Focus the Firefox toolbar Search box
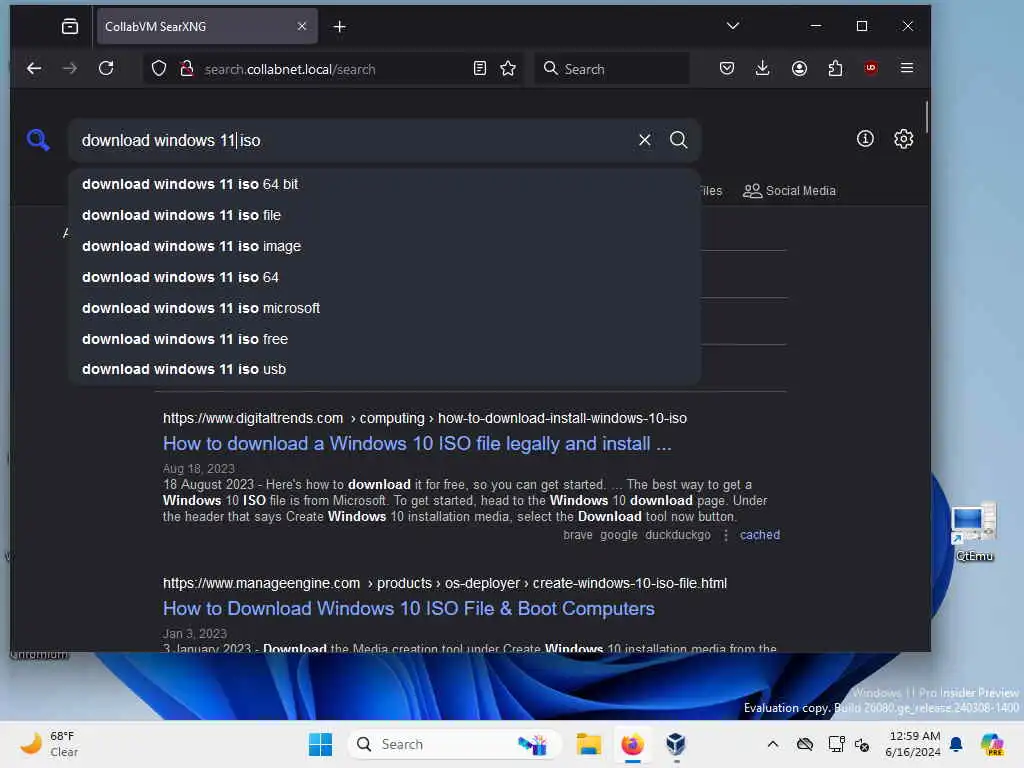 coord(611,69)
